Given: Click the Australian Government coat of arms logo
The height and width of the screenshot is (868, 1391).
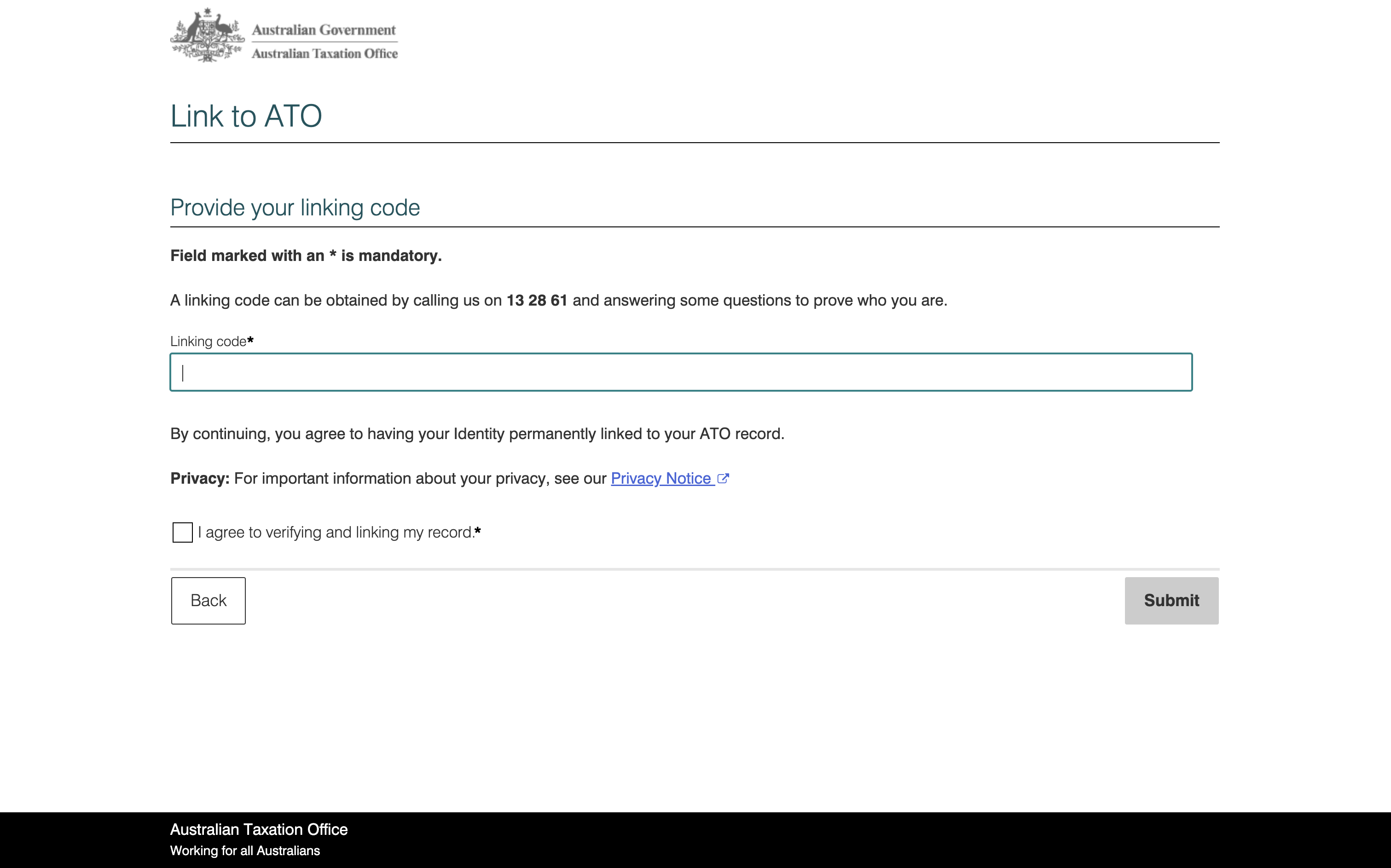Looking at the screenshot, I should 207,35.
